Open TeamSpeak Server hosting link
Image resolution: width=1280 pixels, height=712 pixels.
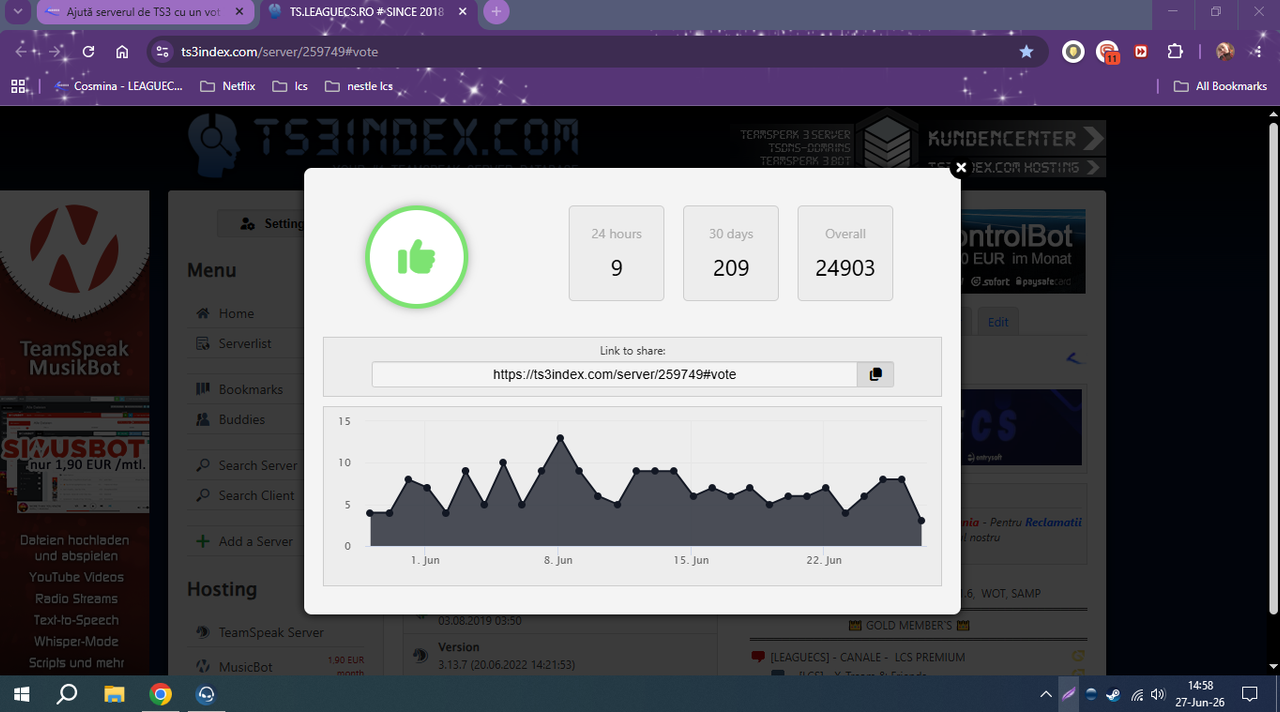270,632
